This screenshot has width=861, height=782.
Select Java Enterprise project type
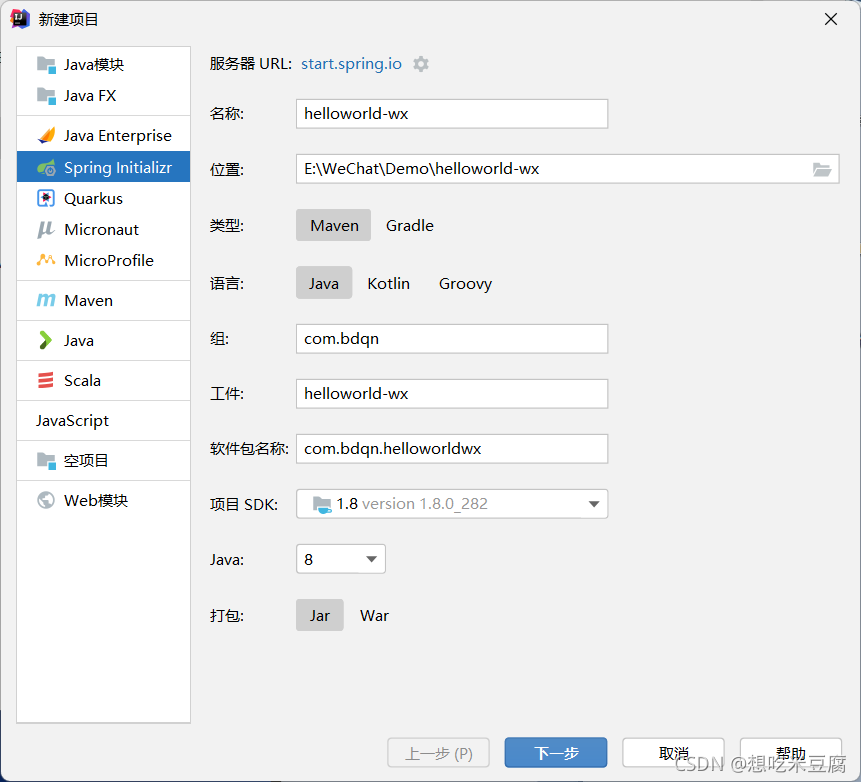coord(104,135)
